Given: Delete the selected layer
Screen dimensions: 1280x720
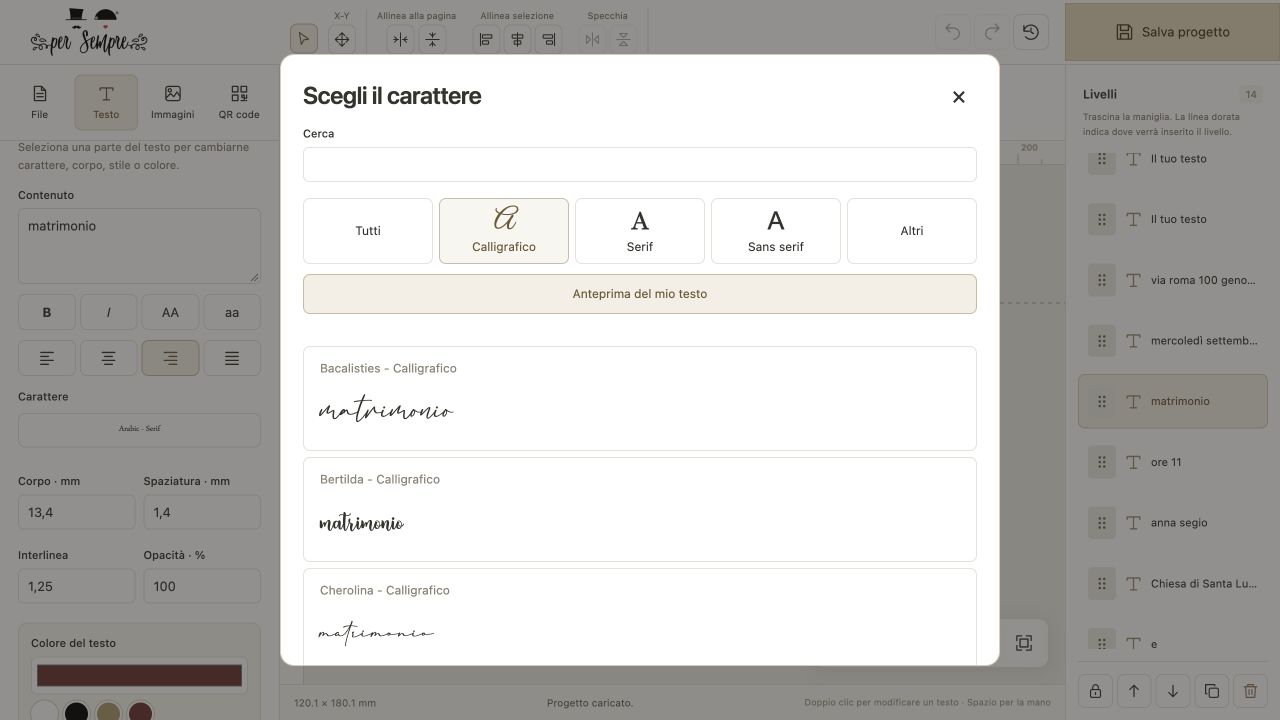Looking at the screenshot, I should 1250,691.
